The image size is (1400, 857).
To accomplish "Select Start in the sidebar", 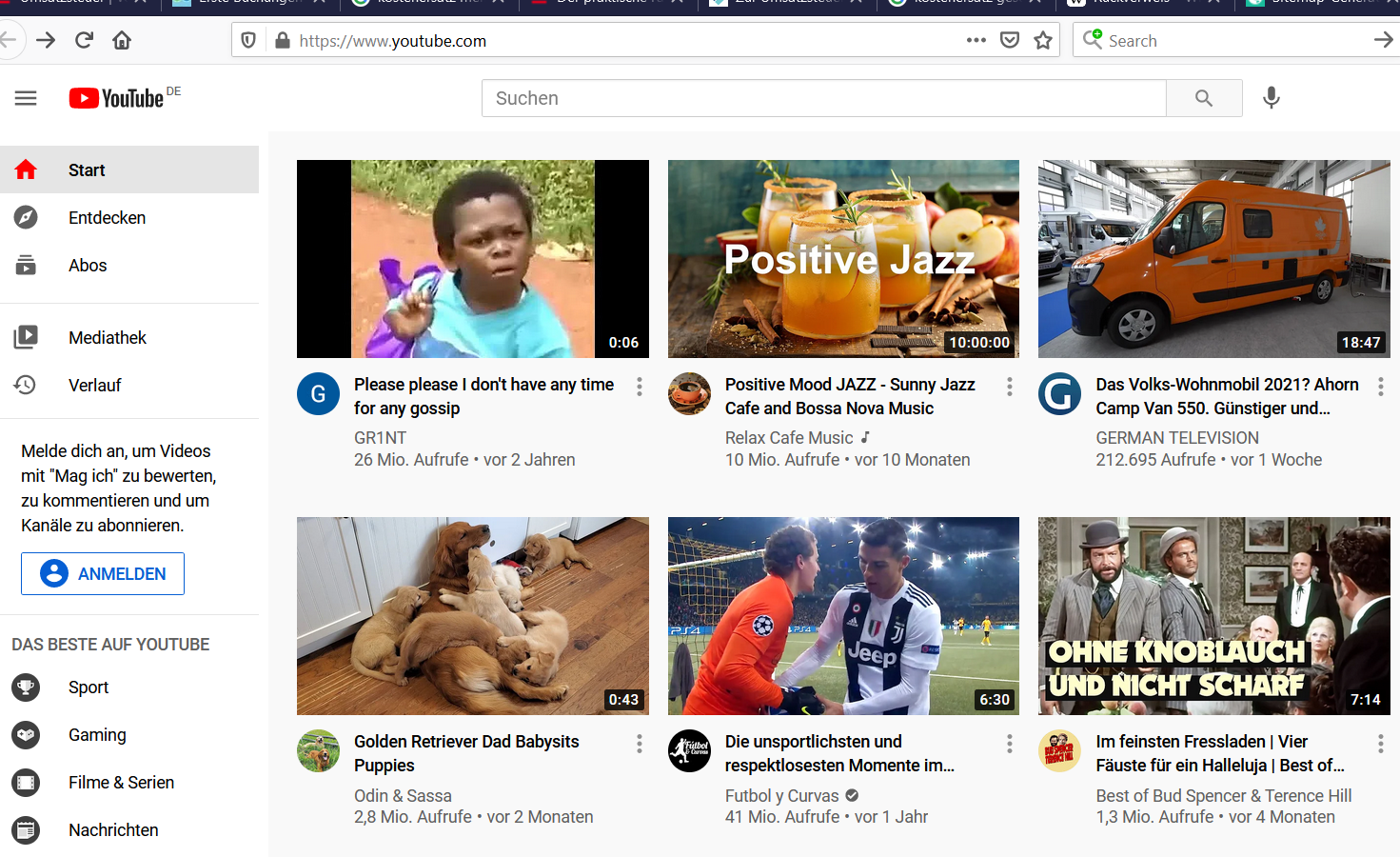I will coord(129,169).
